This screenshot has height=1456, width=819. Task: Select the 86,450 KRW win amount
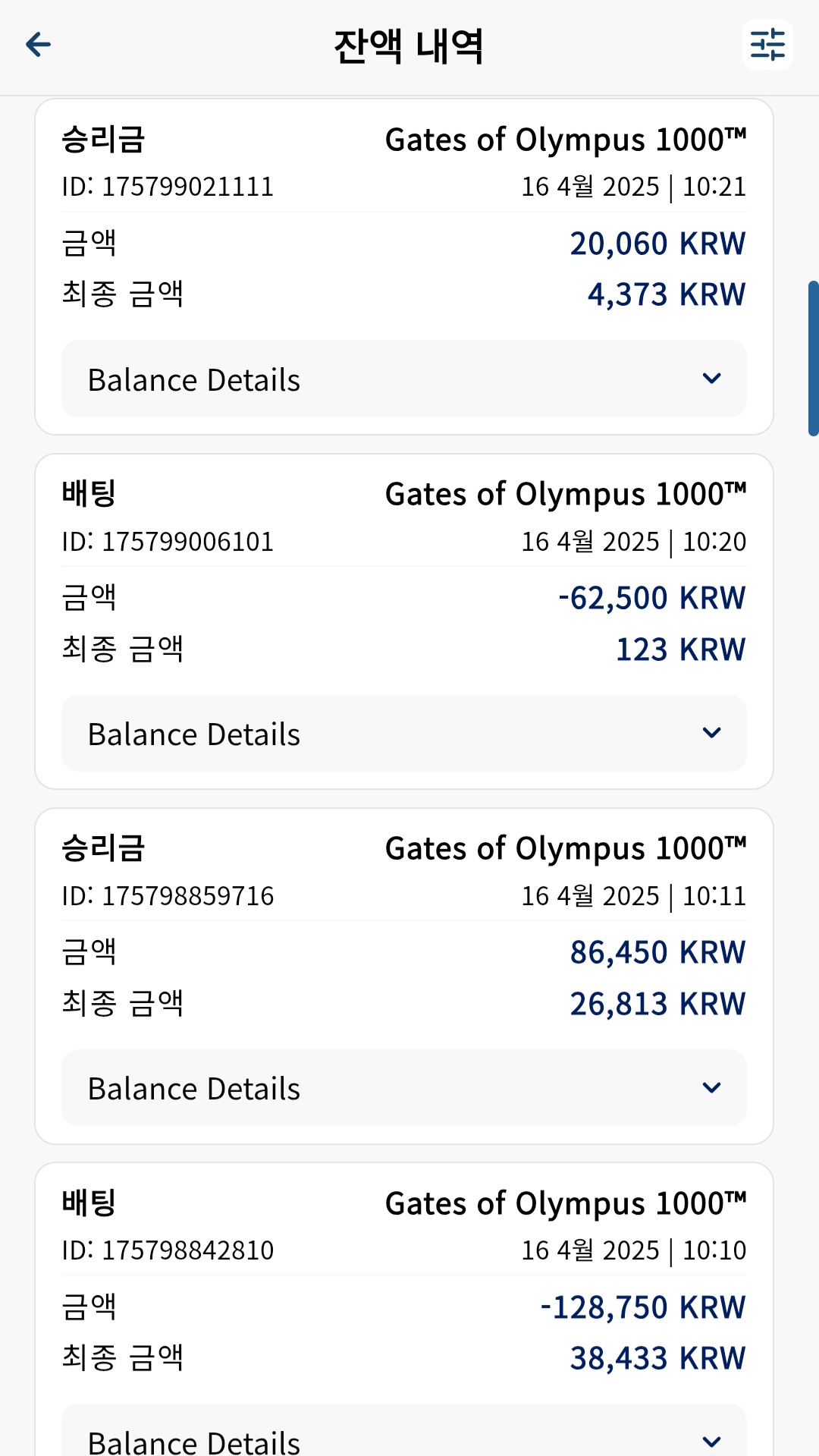point(657,952)
